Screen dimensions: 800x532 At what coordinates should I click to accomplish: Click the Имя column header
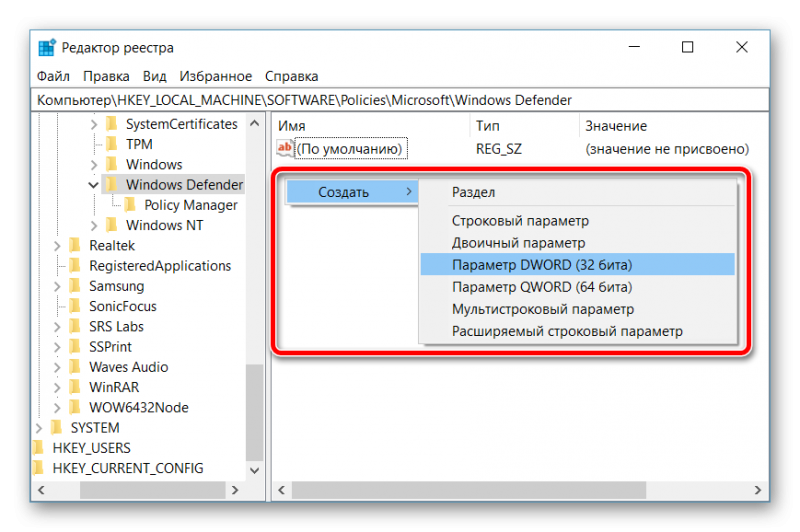pos(371,125)
